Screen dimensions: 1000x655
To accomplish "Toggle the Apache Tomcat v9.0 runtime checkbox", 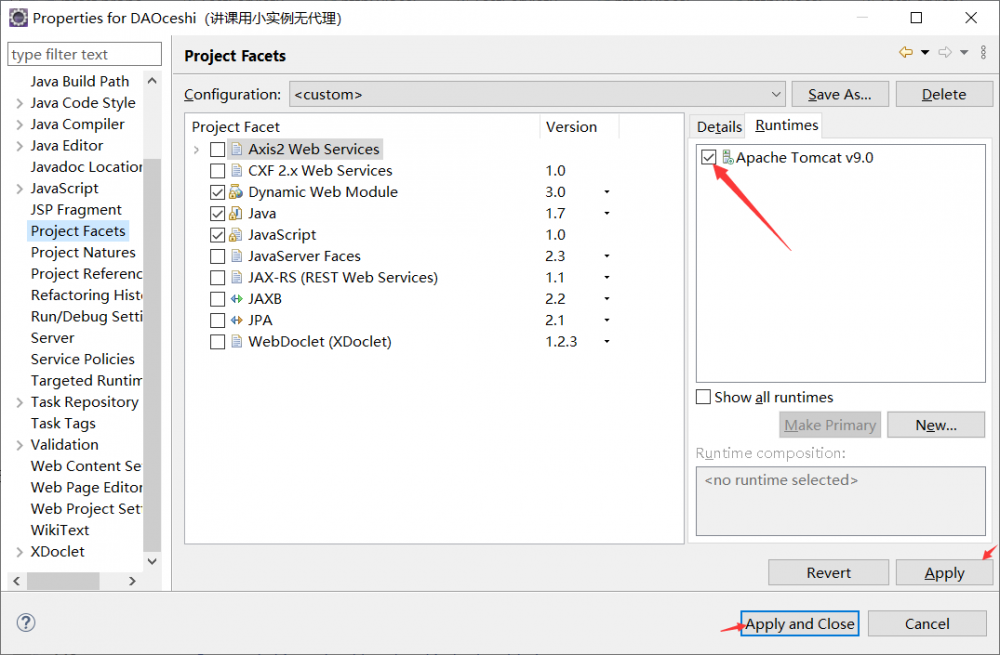I will point(709,157).
